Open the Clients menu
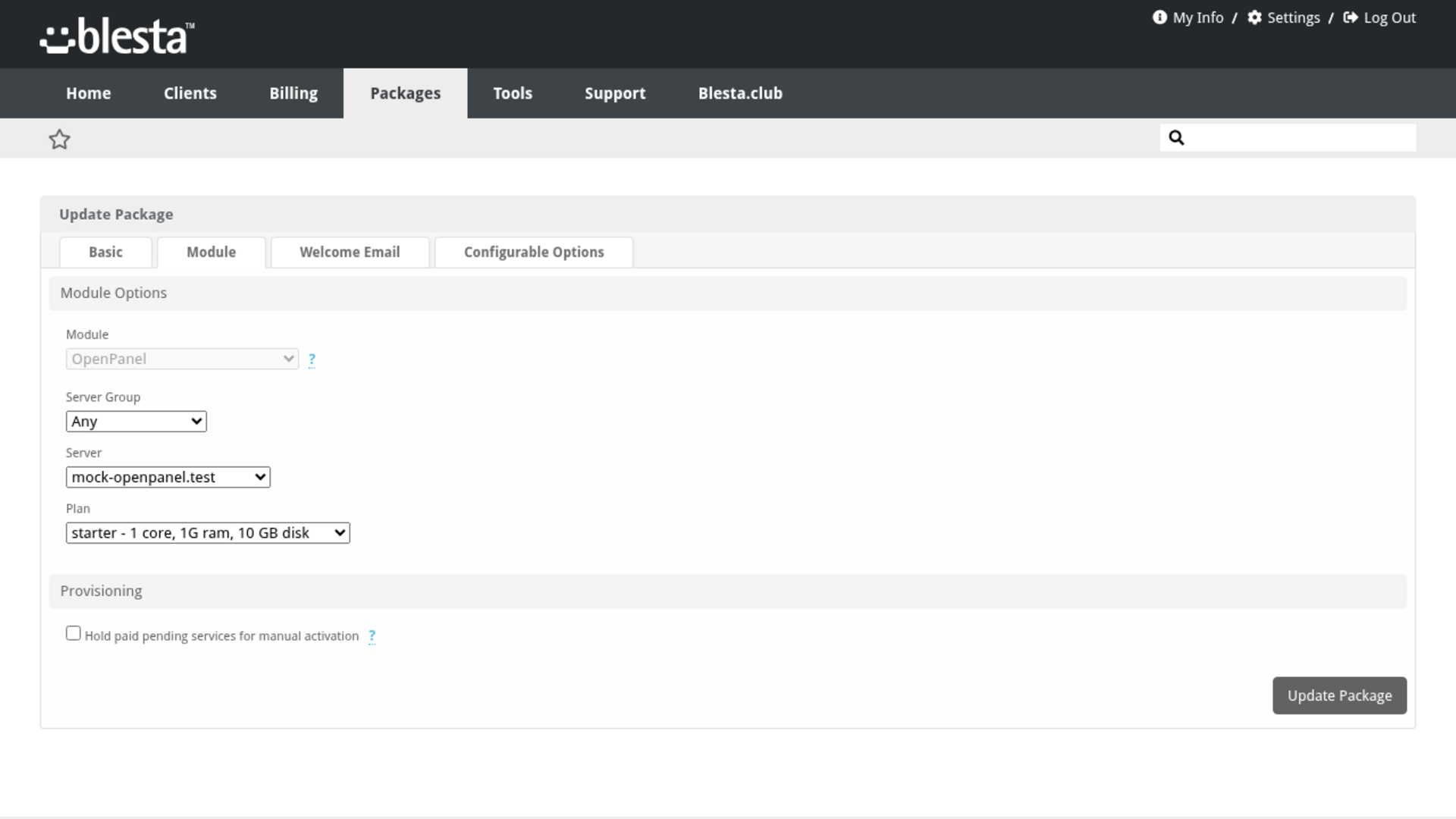Image resolution: width=1456 pixels, height=819 pixels. pyautogui.click(x=190, y=93)
